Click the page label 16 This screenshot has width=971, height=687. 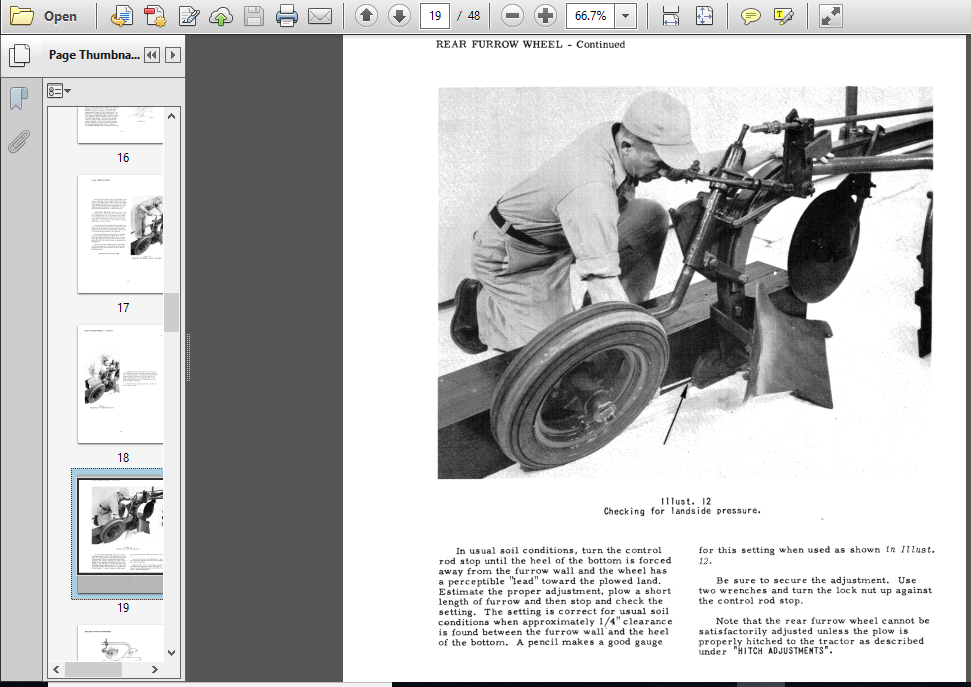click(123, 157)
